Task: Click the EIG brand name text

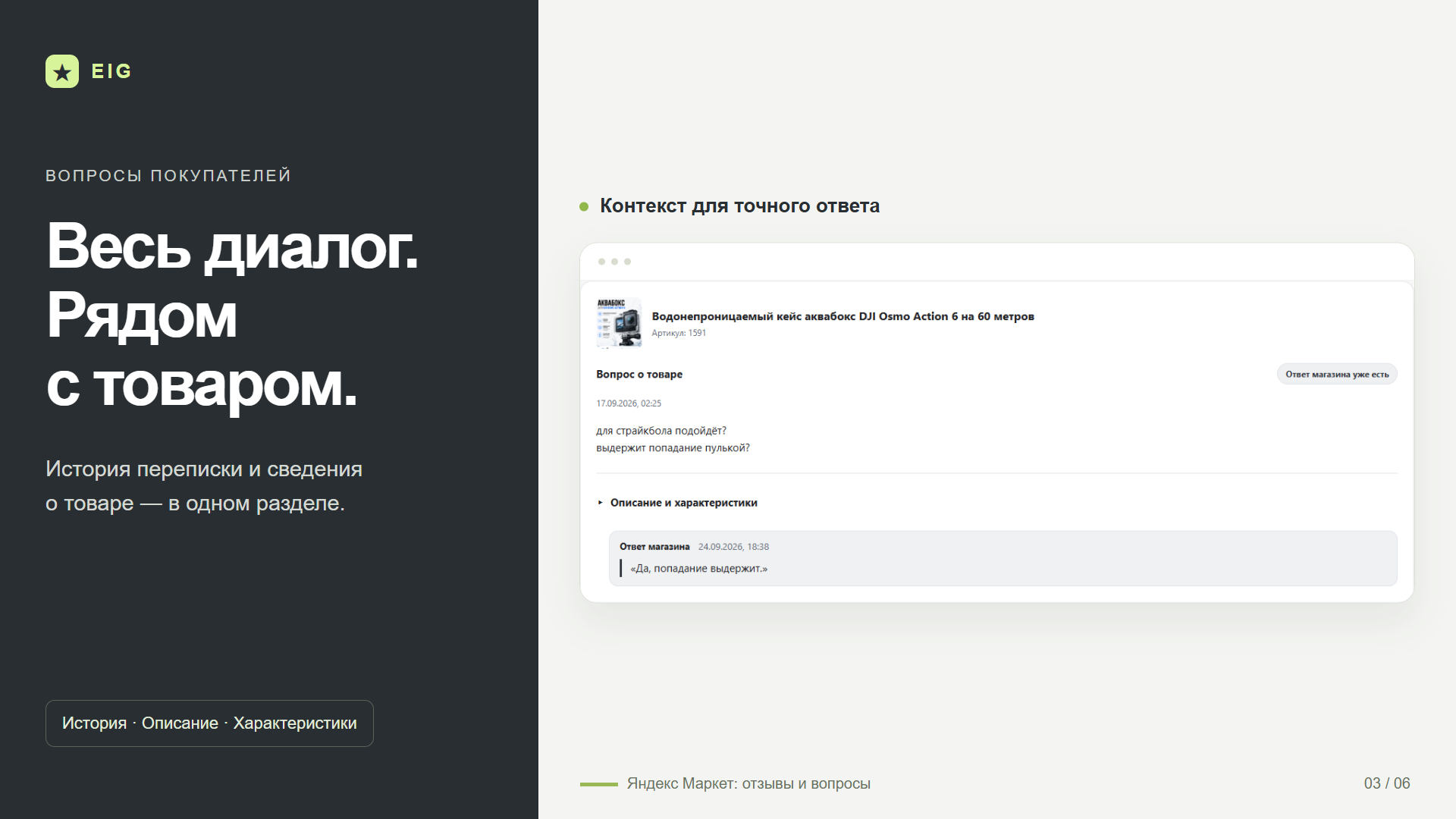Action: [x=111, y=71]
